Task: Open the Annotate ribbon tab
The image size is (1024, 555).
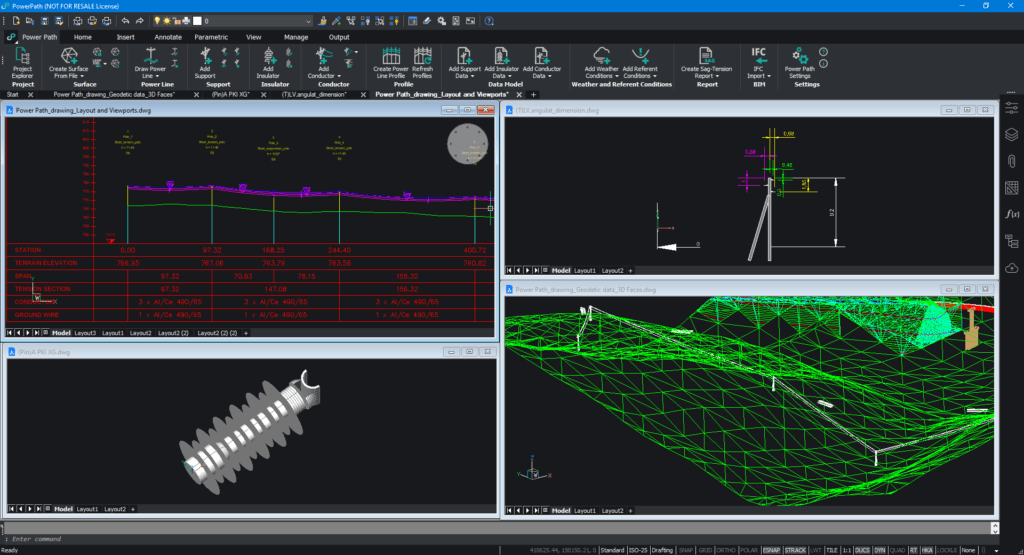Action: [168, 37]
